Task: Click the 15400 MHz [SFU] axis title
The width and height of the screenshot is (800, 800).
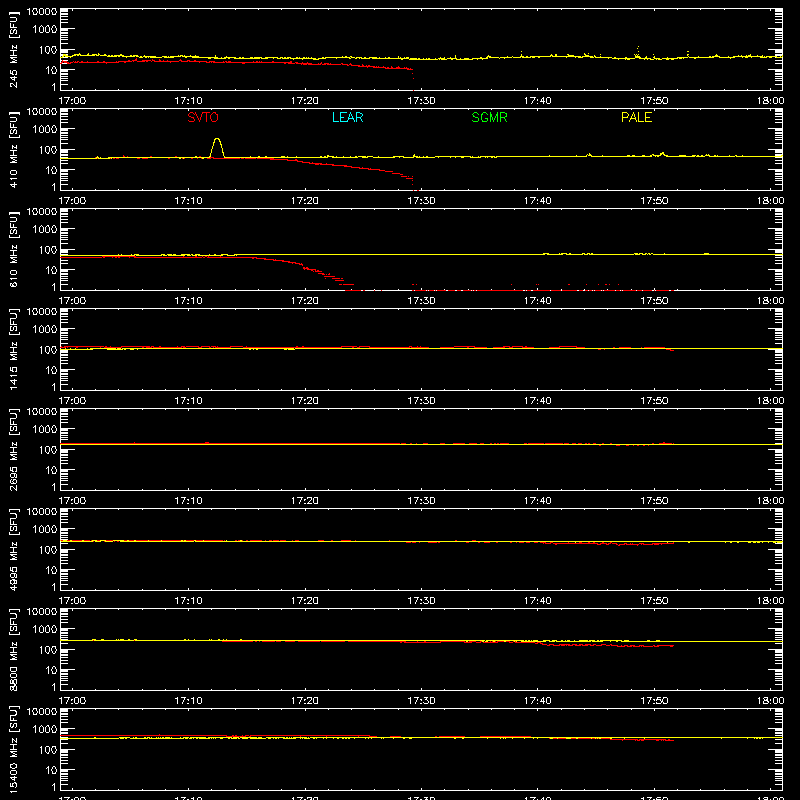Action: 13,749
